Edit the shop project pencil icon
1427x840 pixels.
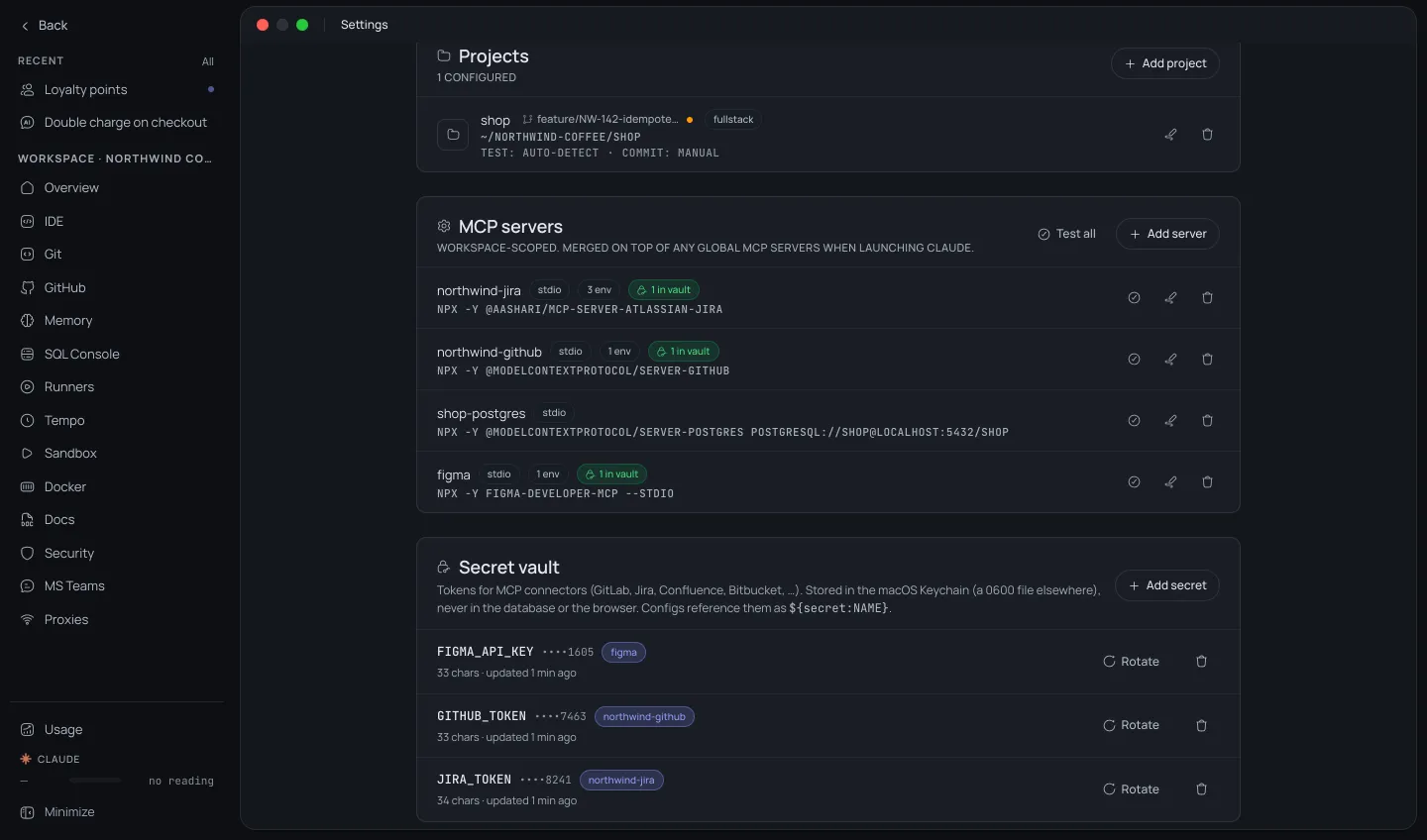1170,135
